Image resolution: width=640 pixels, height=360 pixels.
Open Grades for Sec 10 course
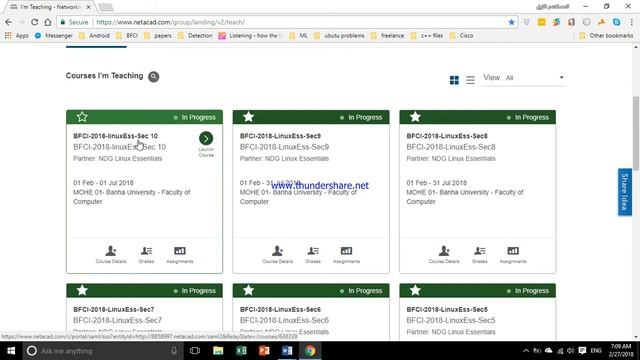146,254
